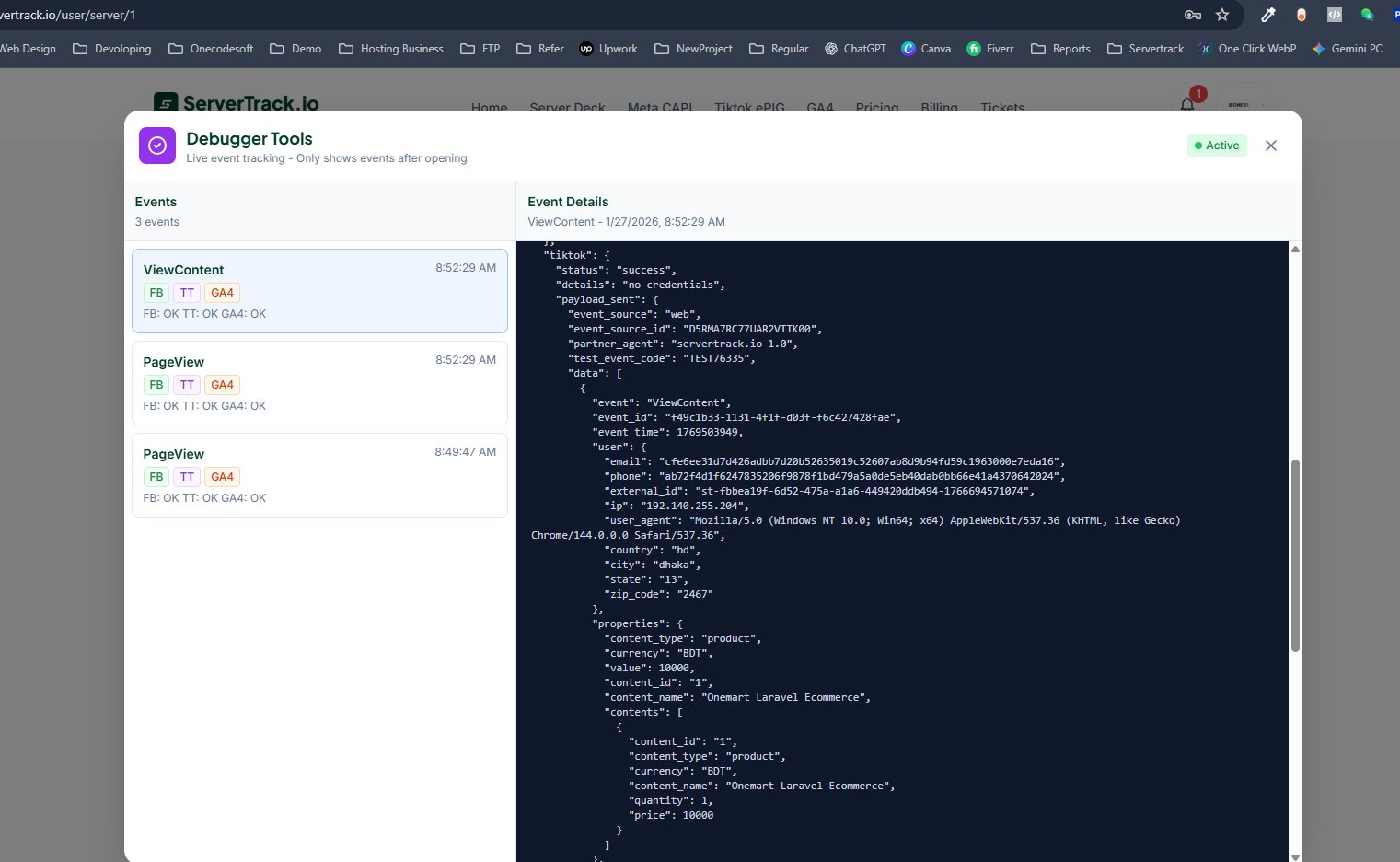Bookmark this page with the star icon
This screenshot has height=862, width=1400.
(x=1222, y=15)
